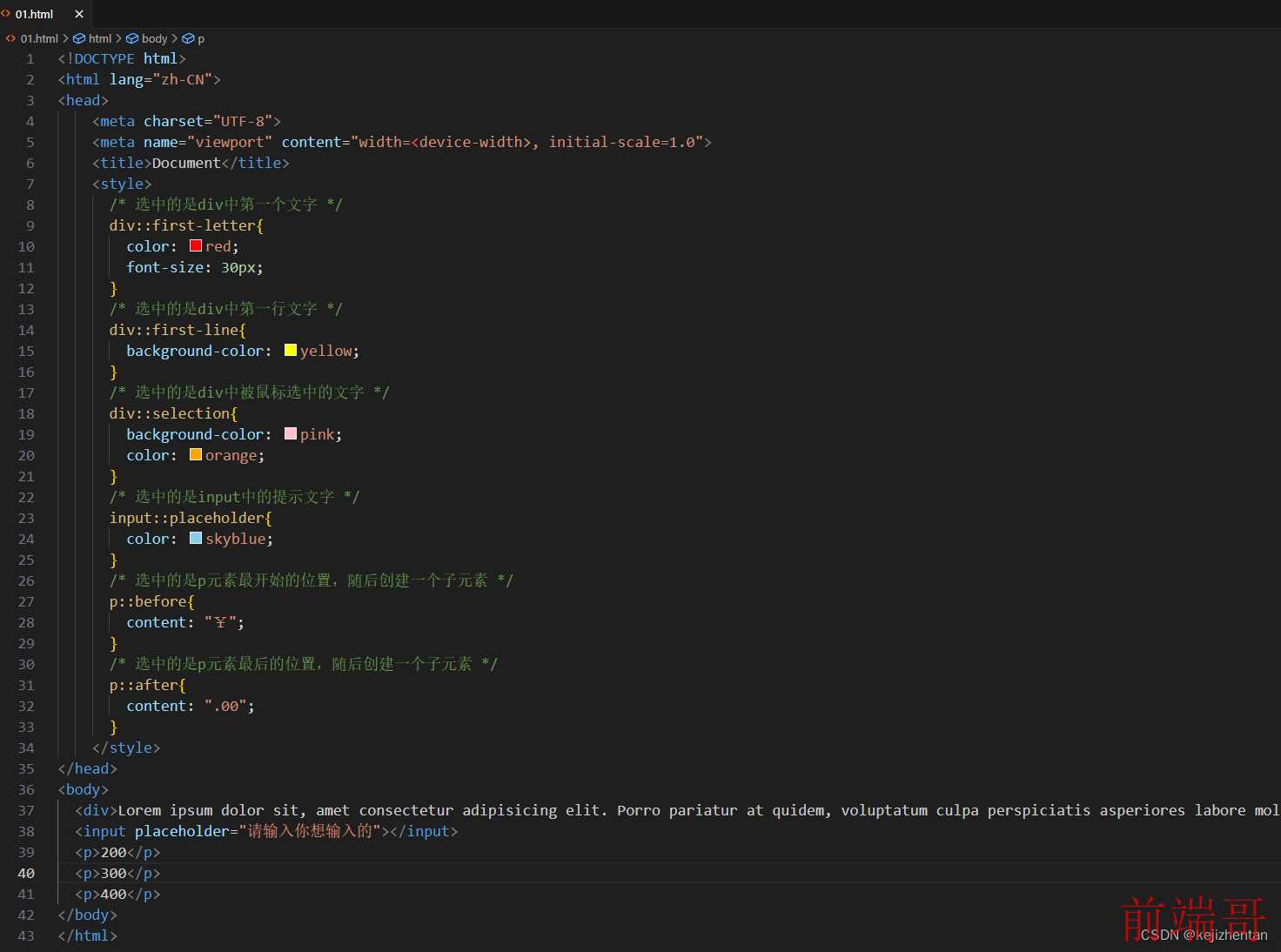Image resolution: width=1281 pixels, height=952 pixels.
Task: Open the red color swatch picker
Action: 196,245
